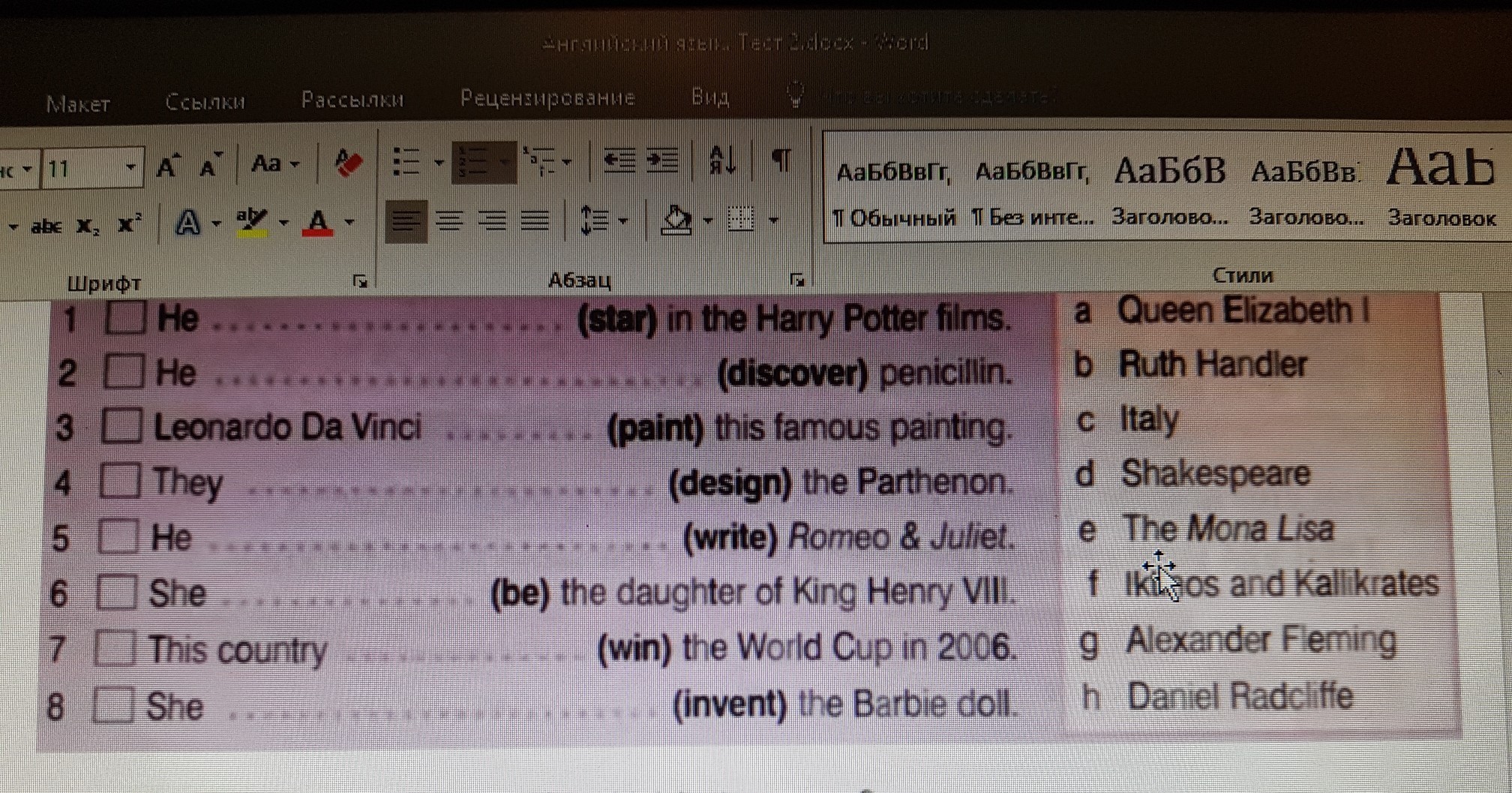This screenshot has width=1512, height=793.
Task: Click the multilevel list icon
Action: [540, 163]
